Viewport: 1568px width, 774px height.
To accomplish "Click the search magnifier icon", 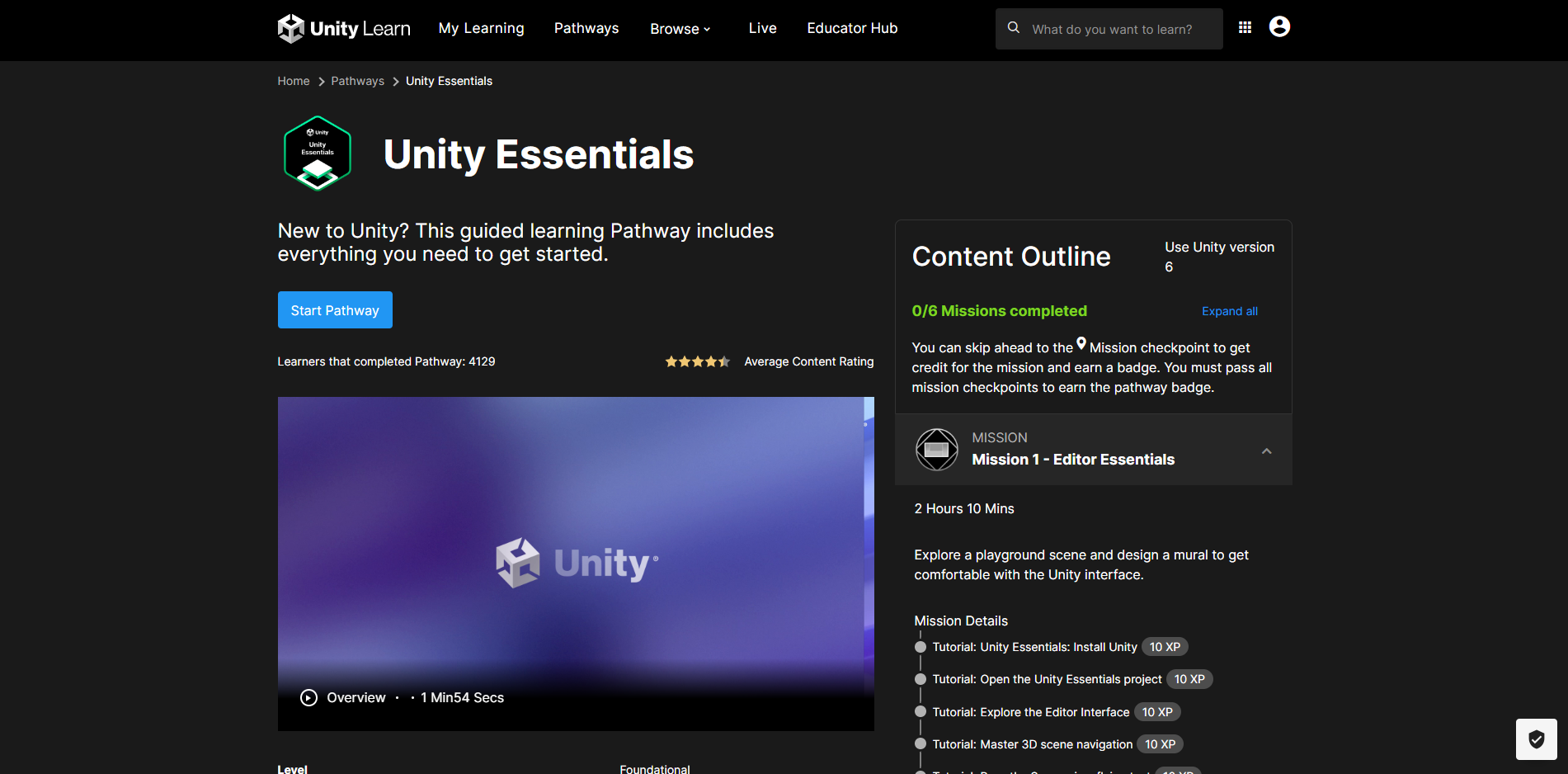I will tap(1014, 28).
